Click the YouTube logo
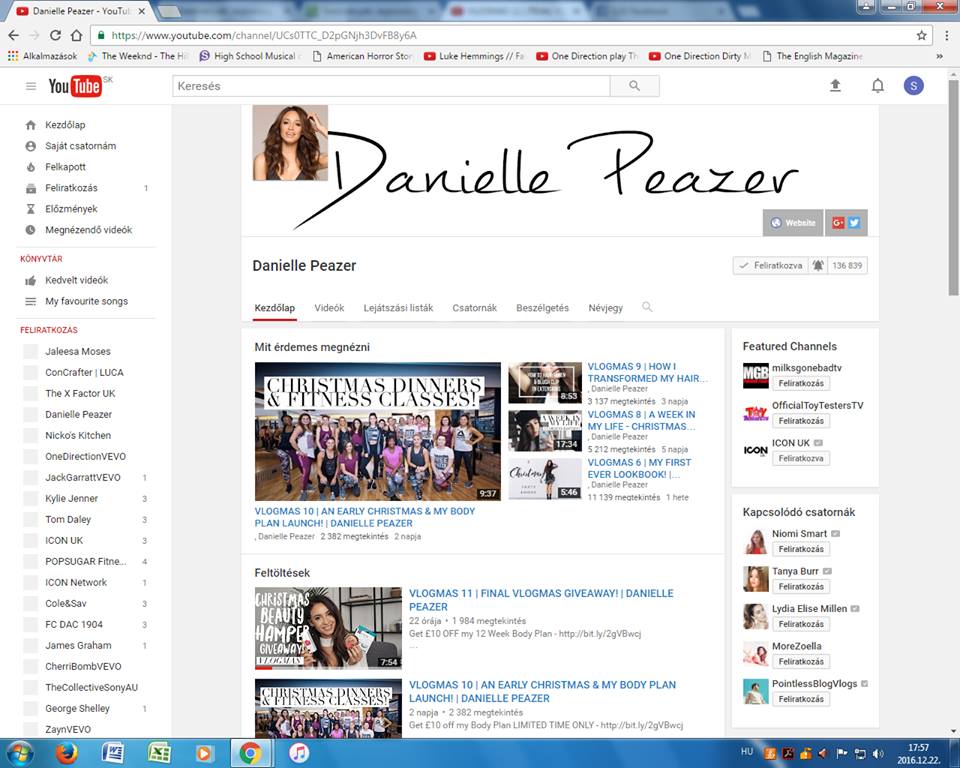The width and height of the screenshot is (960, 768). click(75, 86)
